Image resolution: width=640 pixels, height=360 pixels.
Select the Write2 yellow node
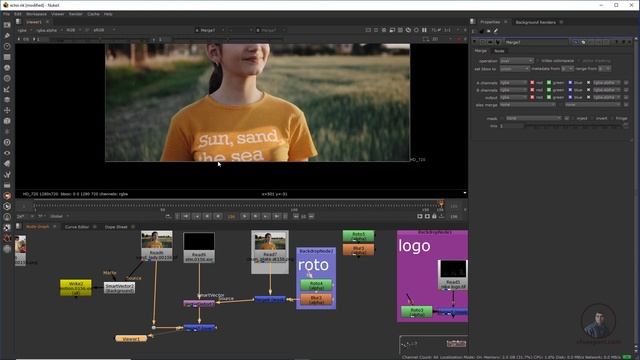pyautogui.click(x=76, y=288)
